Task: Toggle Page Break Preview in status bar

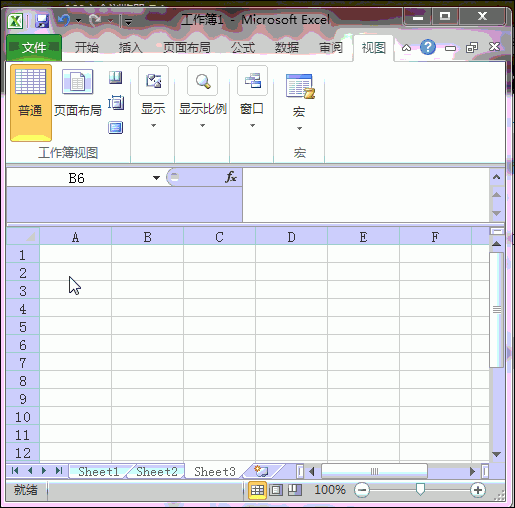Action: click(x=295, y=490)
